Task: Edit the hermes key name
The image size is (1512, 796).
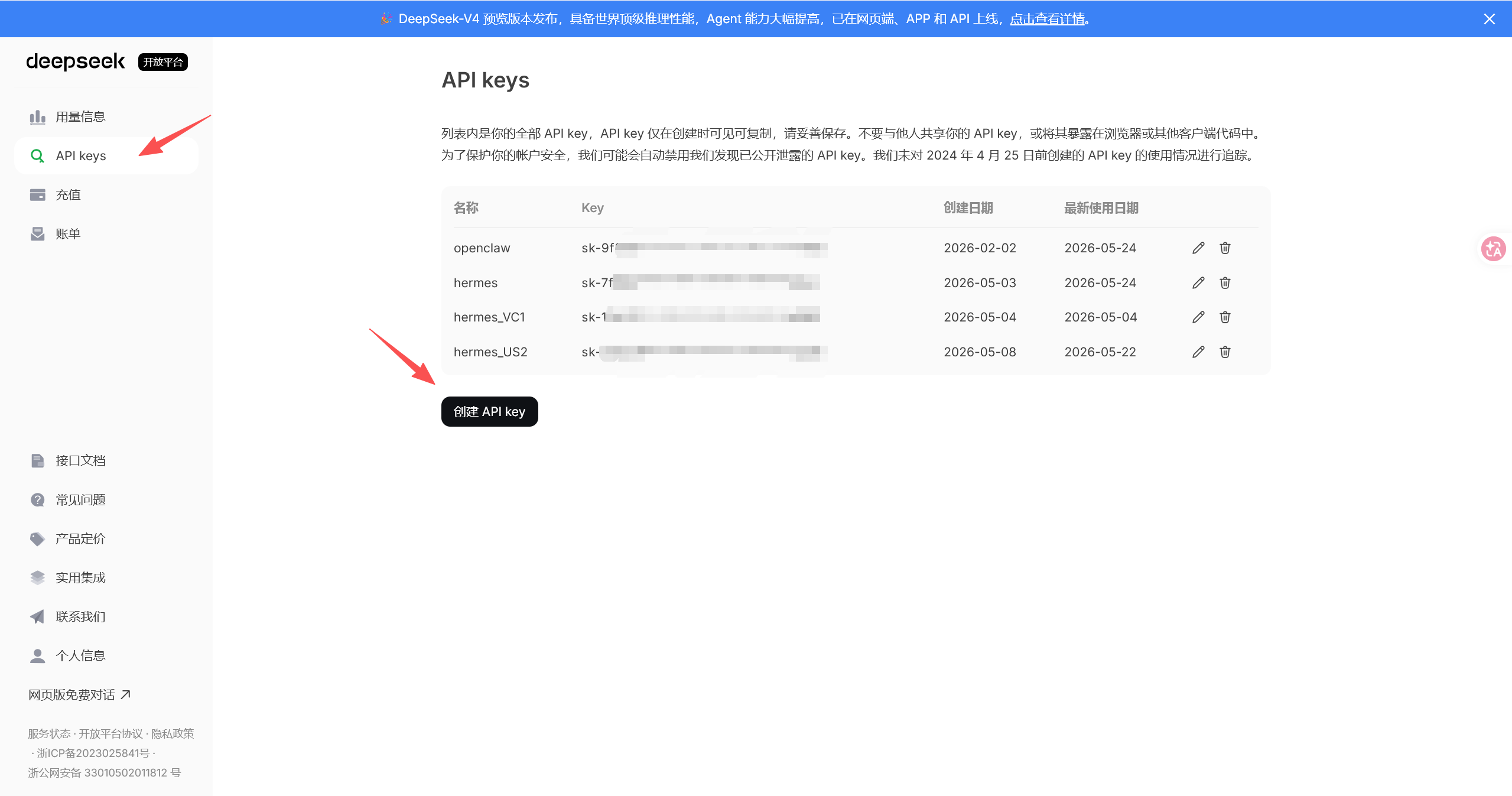Action: point(1198,283)
